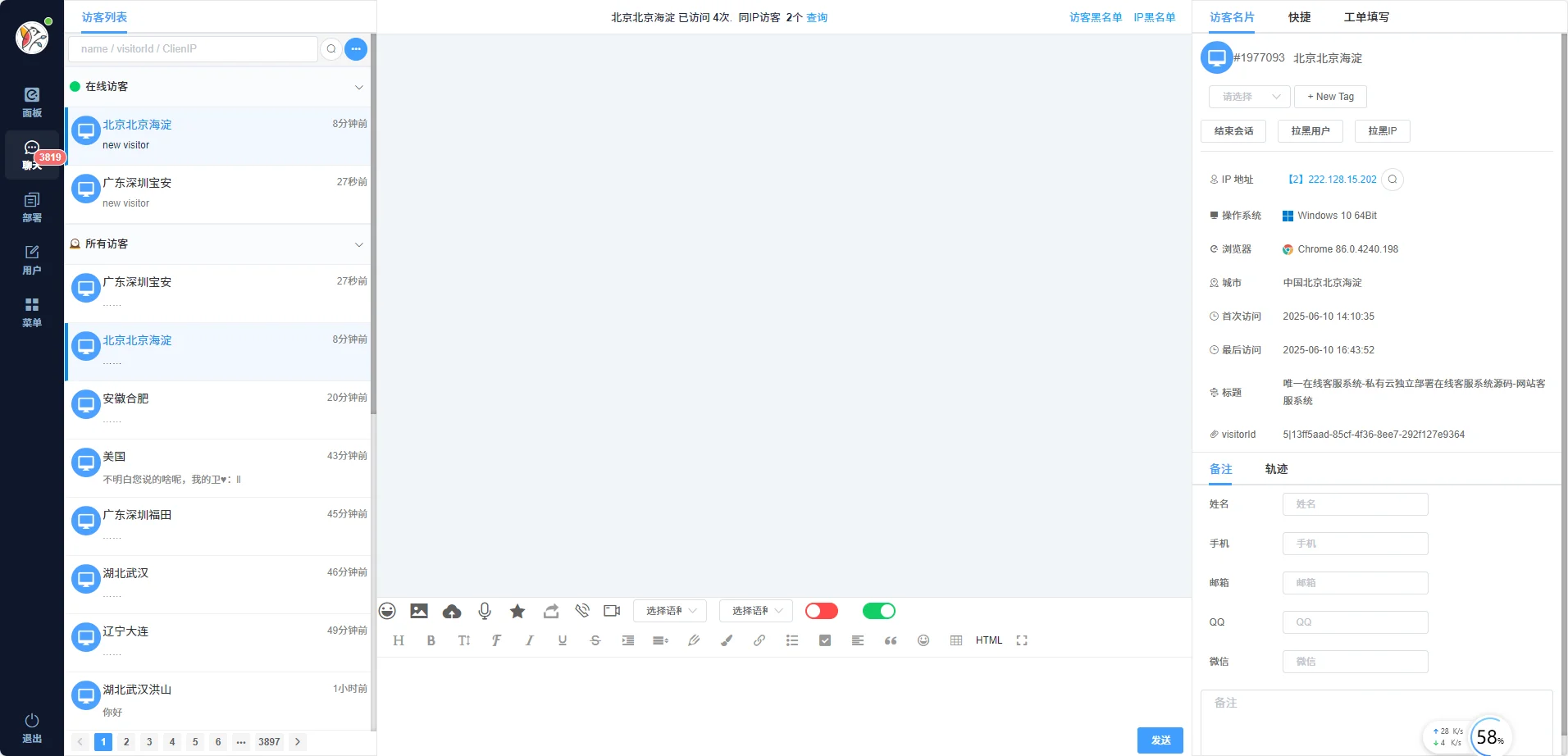Open the font size tool
Screen dimensions: 1568x756
(x=464, y=640)
